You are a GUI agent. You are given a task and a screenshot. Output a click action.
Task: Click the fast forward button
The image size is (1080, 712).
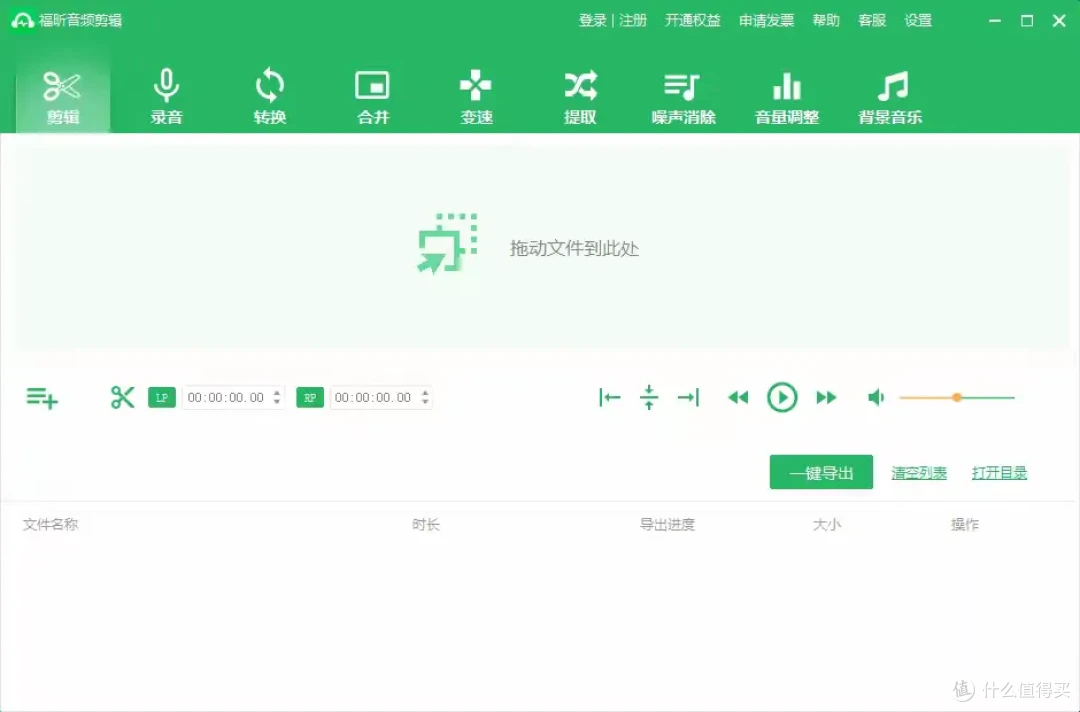[826, 397]
